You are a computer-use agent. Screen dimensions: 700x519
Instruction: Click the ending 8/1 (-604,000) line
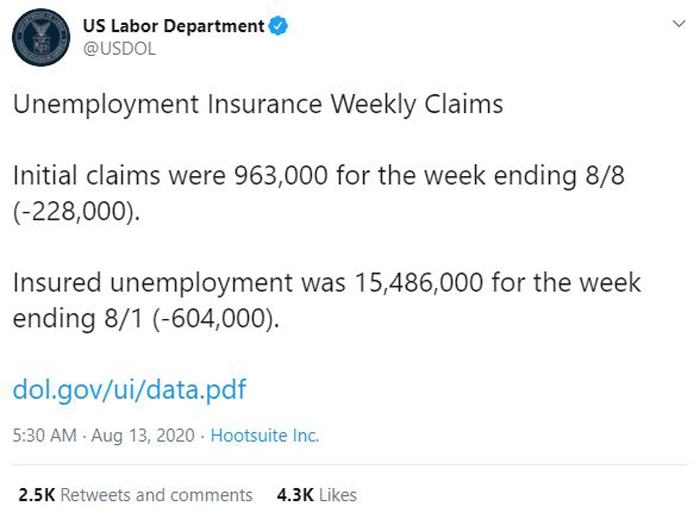click(x=146, y=319)
